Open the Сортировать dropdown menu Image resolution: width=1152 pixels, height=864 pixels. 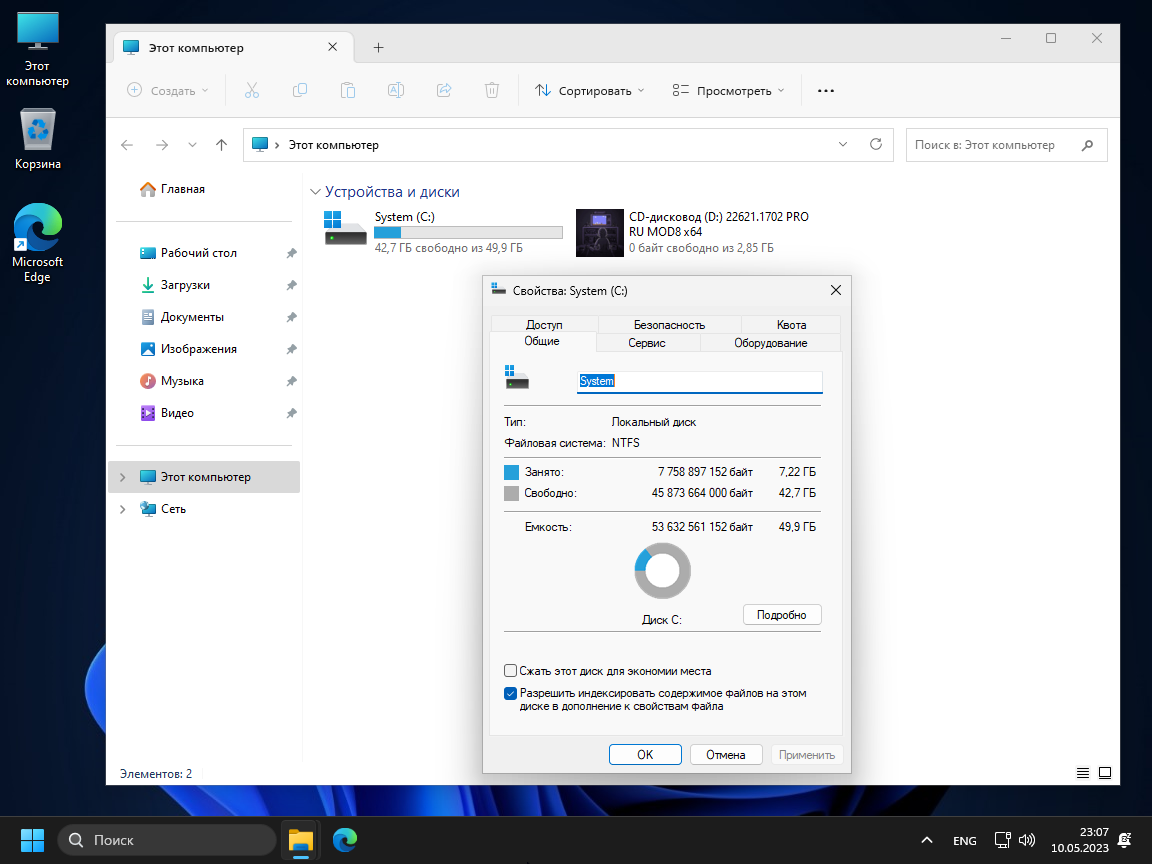[x=589, y=90]
